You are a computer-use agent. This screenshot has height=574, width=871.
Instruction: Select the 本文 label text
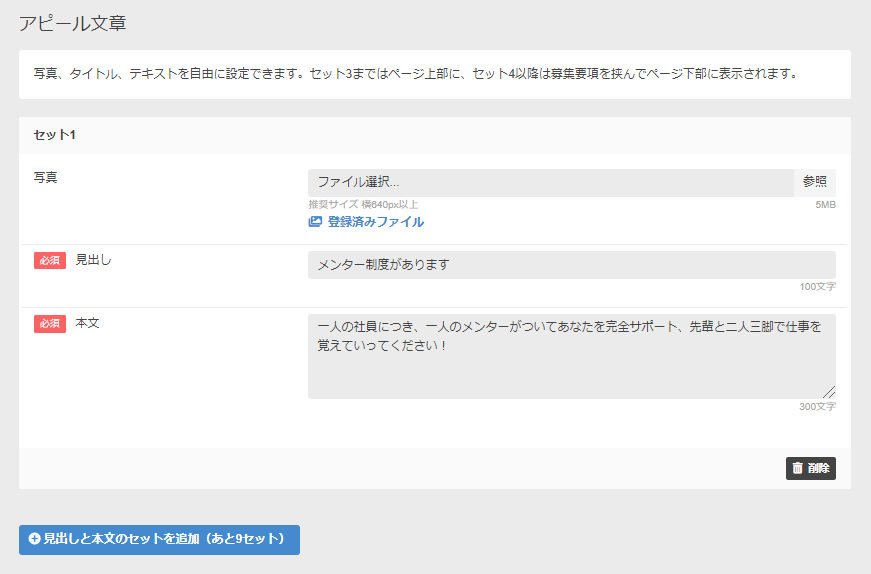[88, 324]
